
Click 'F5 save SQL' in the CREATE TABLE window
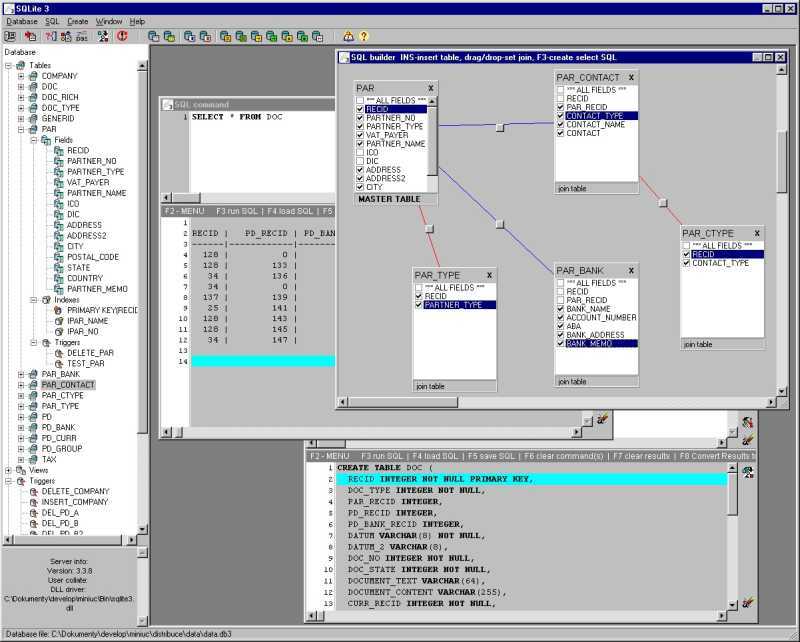[491, 456]
